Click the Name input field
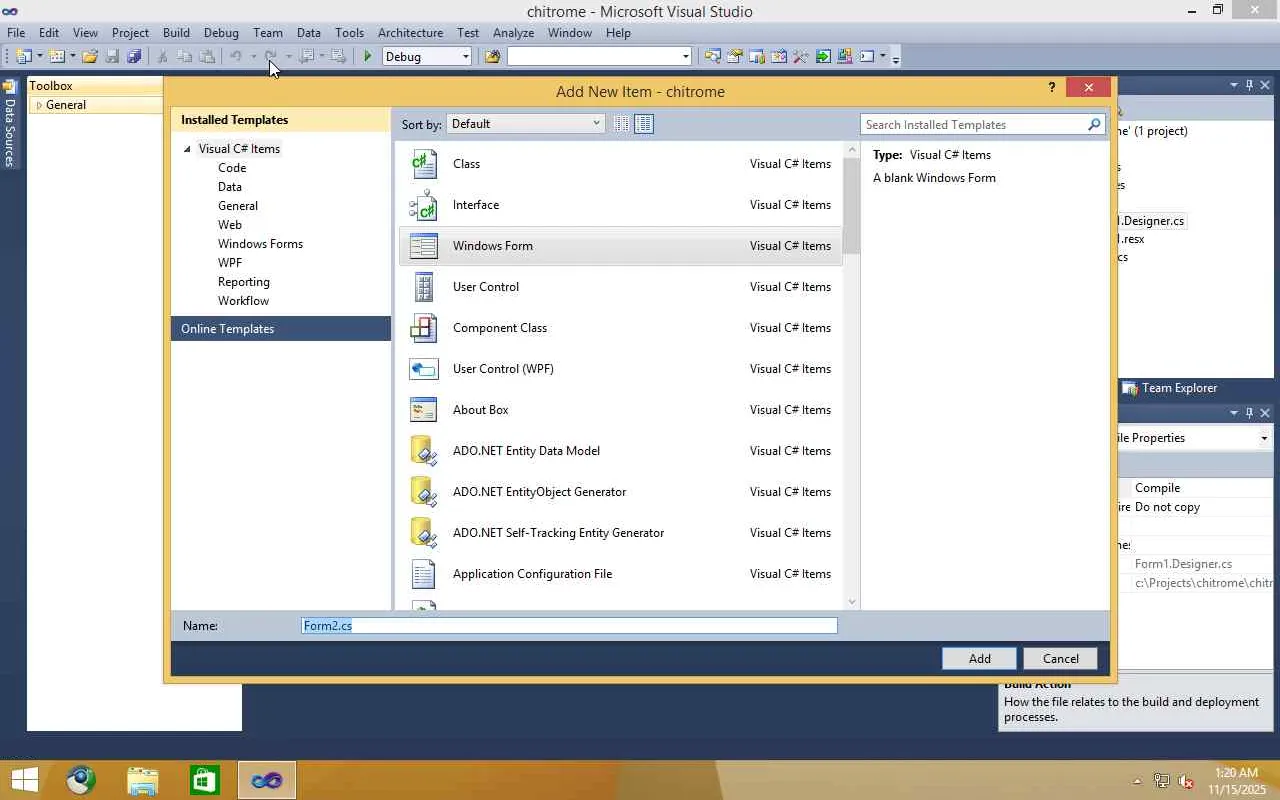The height and width of the screenshot is (800, 1280). 569,626
